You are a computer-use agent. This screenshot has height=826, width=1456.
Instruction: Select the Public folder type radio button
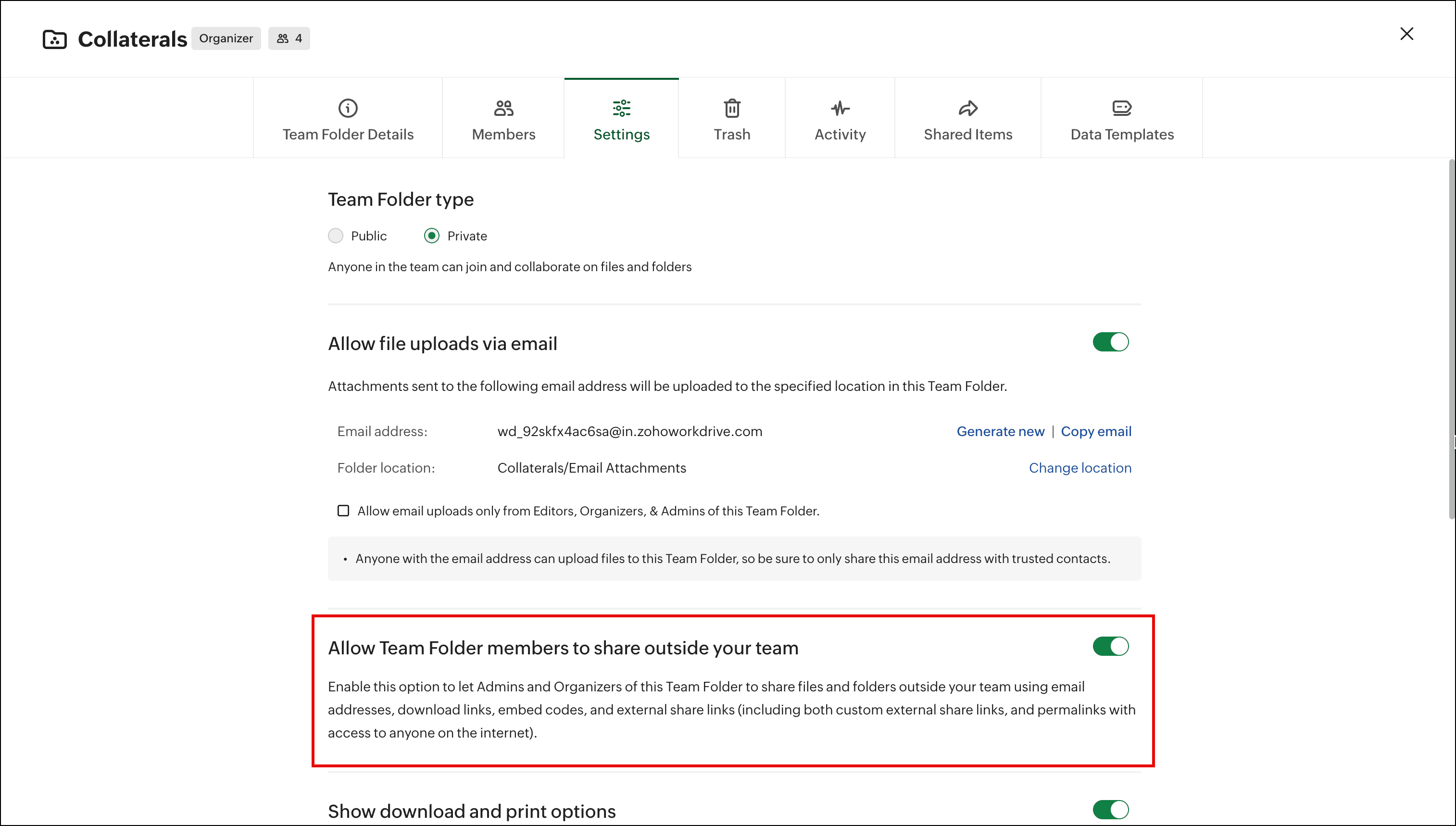point(336,236)
